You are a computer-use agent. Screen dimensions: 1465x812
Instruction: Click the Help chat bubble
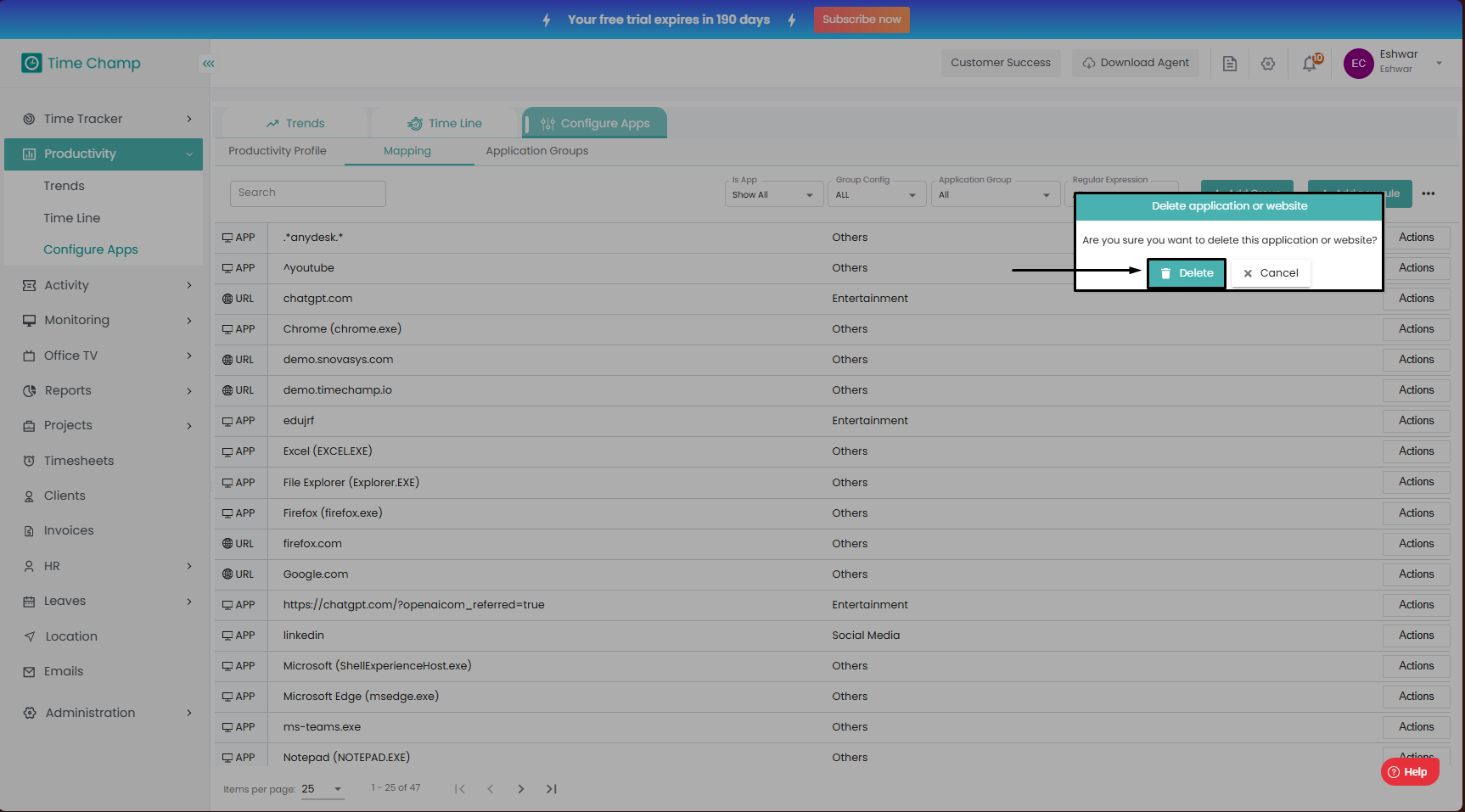tap(1410, 772)
